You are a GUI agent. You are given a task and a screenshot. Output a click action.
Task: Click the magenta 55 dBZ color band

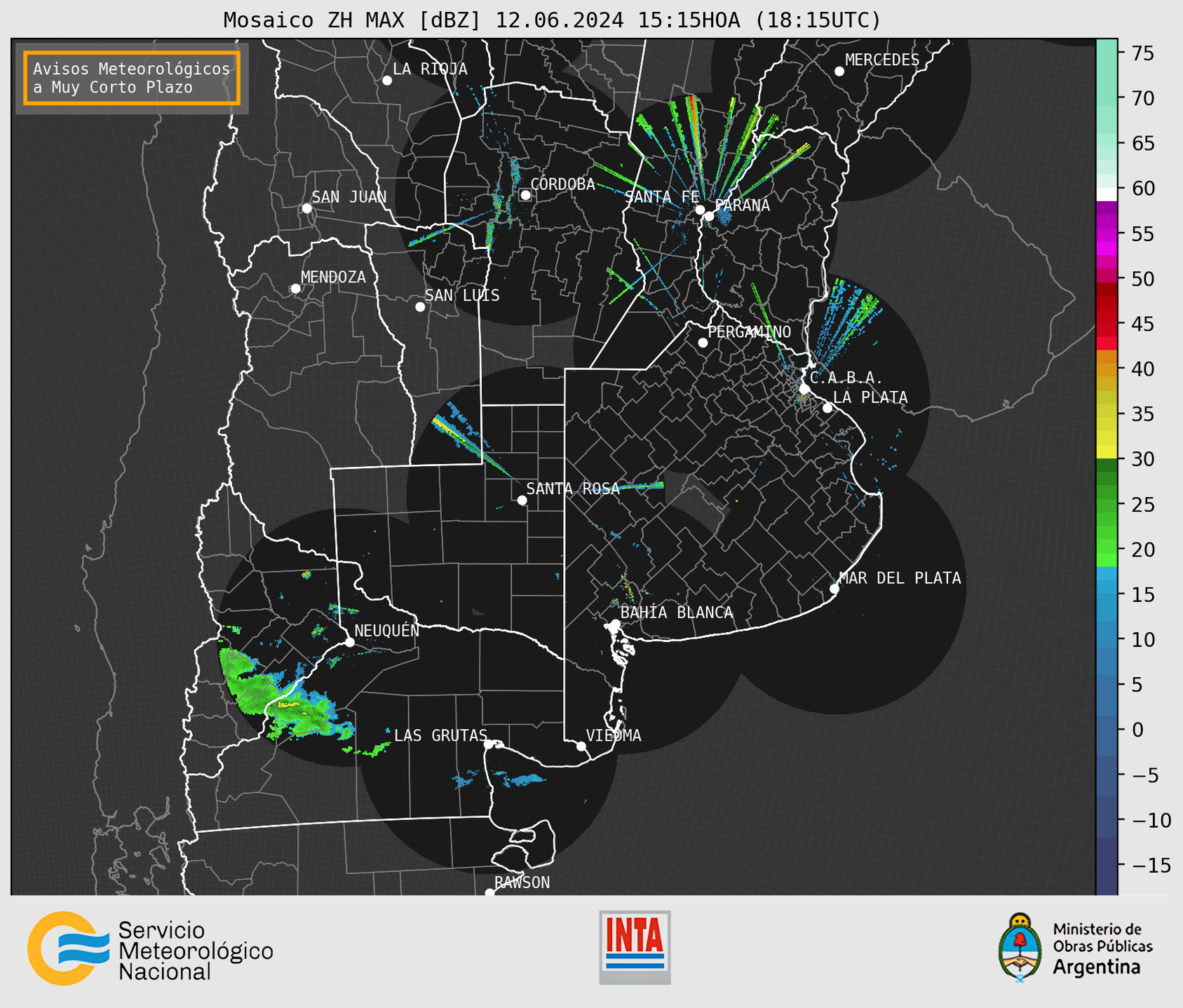click(1107, 233)
